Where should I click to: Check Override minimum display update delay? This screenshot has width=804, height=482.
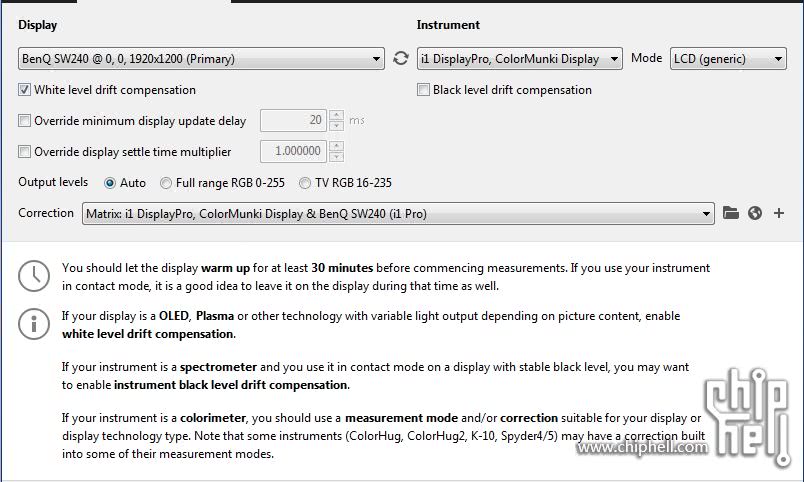coord(25,121)
